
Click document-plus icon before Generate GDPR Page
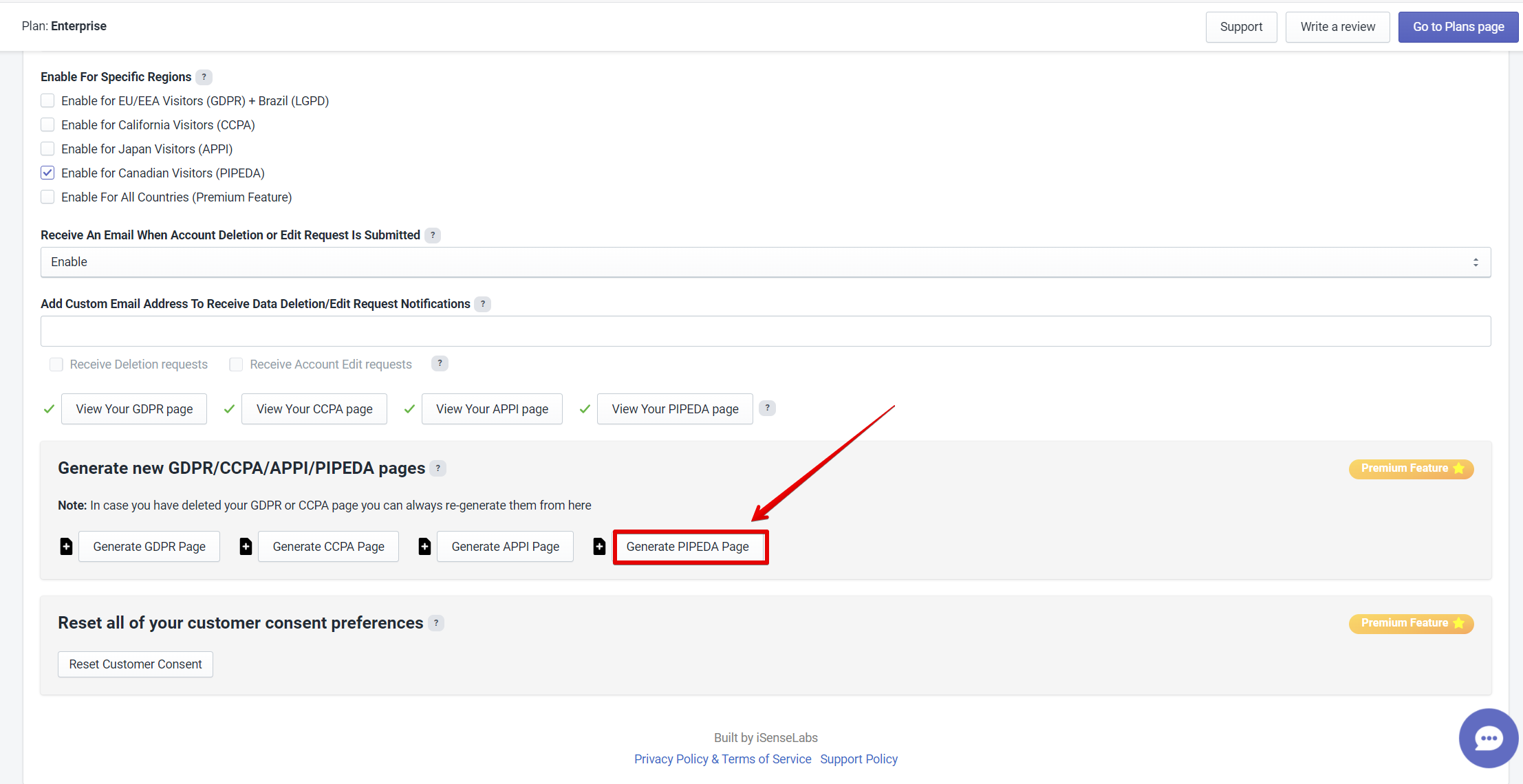[66, 547]
